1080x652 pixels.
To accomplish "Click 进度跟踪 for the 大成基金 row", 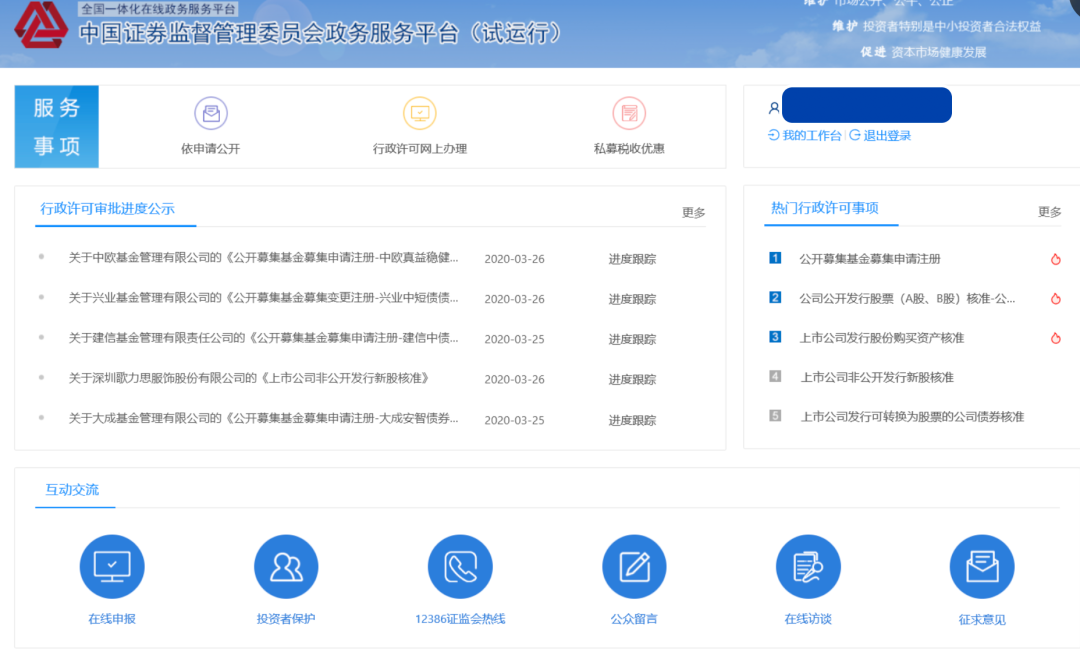I will 632,420.
